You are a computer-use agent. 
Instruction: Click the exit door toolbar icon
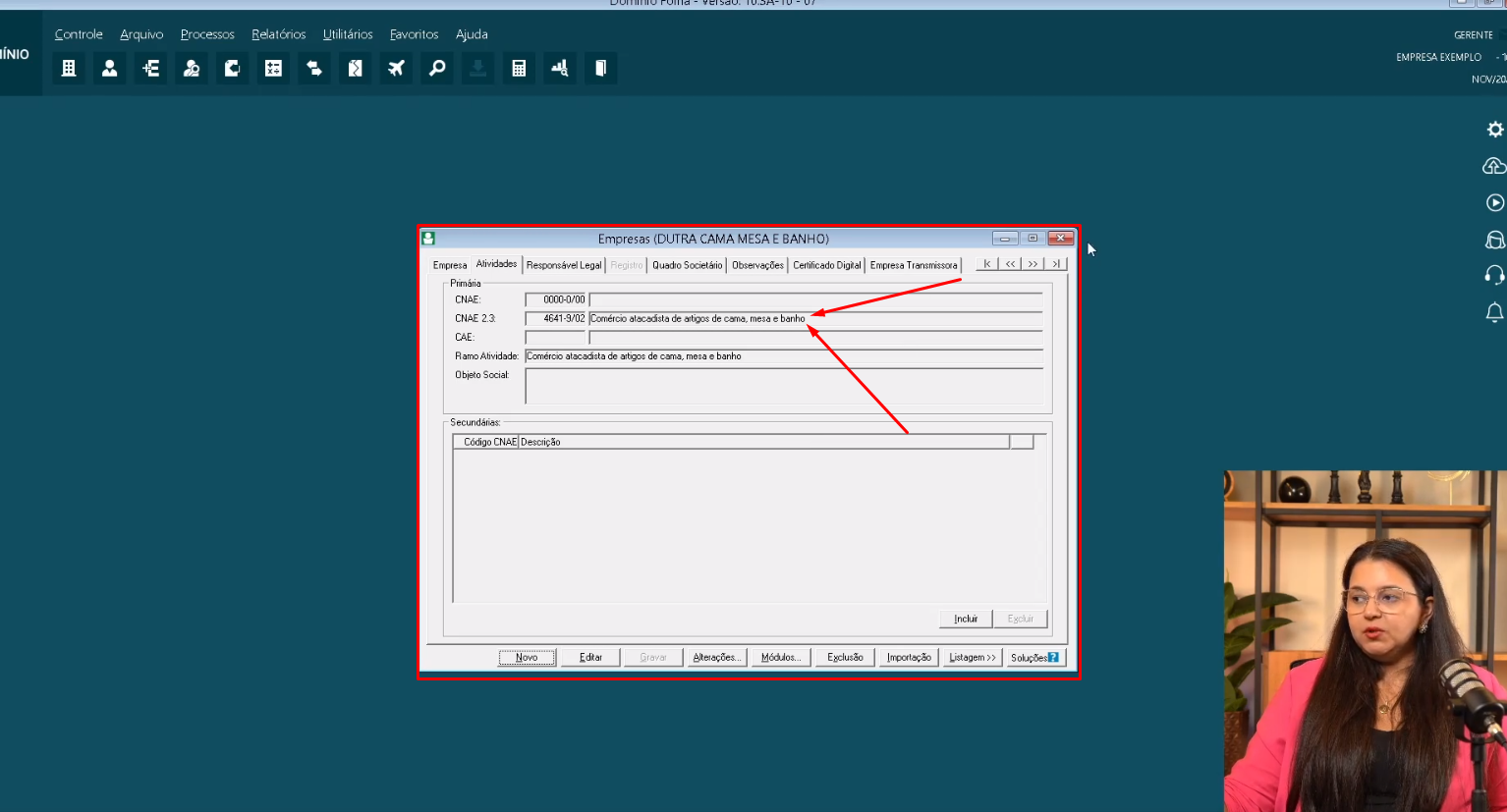coord(601,68)
